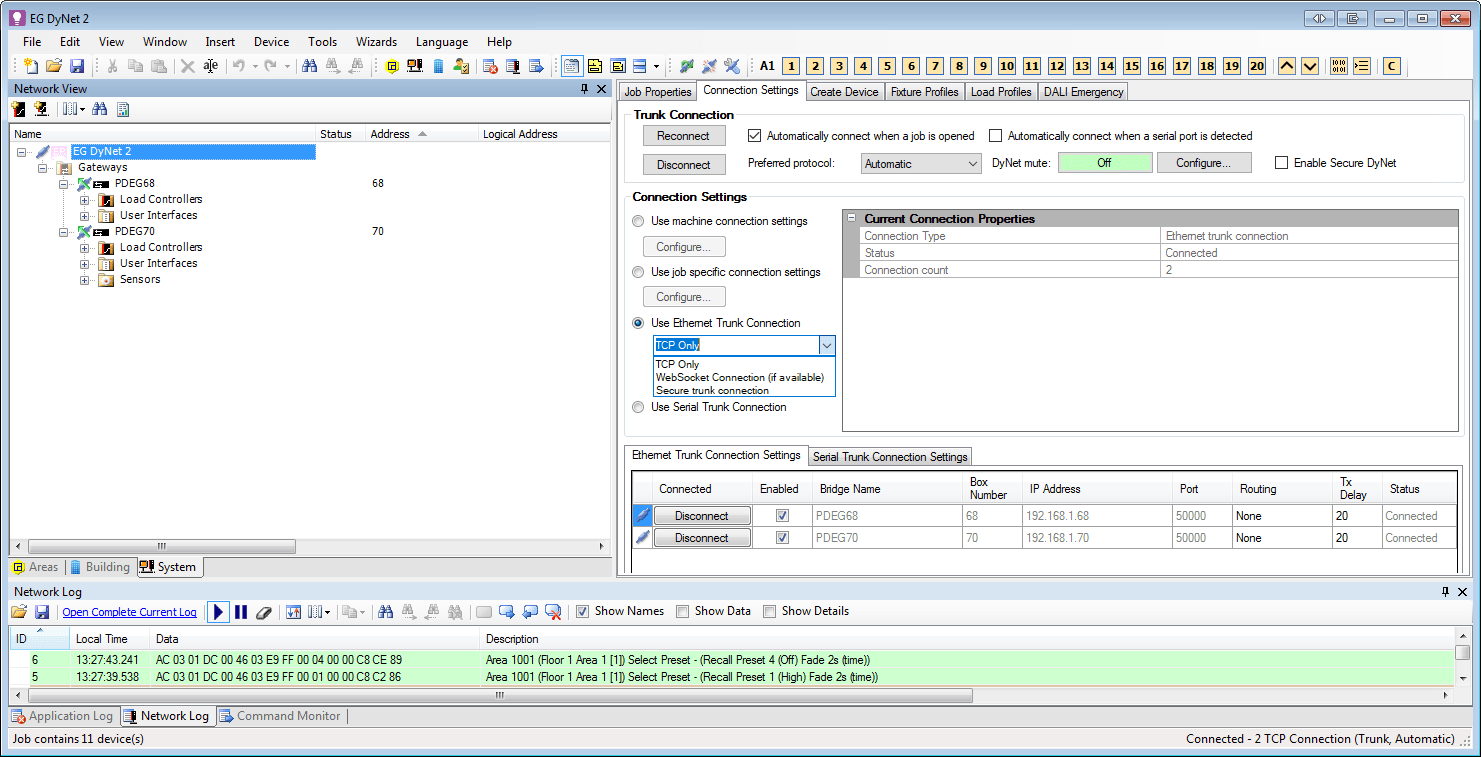This screenshot has width=1481, height=757.
Task: Click the Save icon in the main toolbar
Action: point(77,66)
